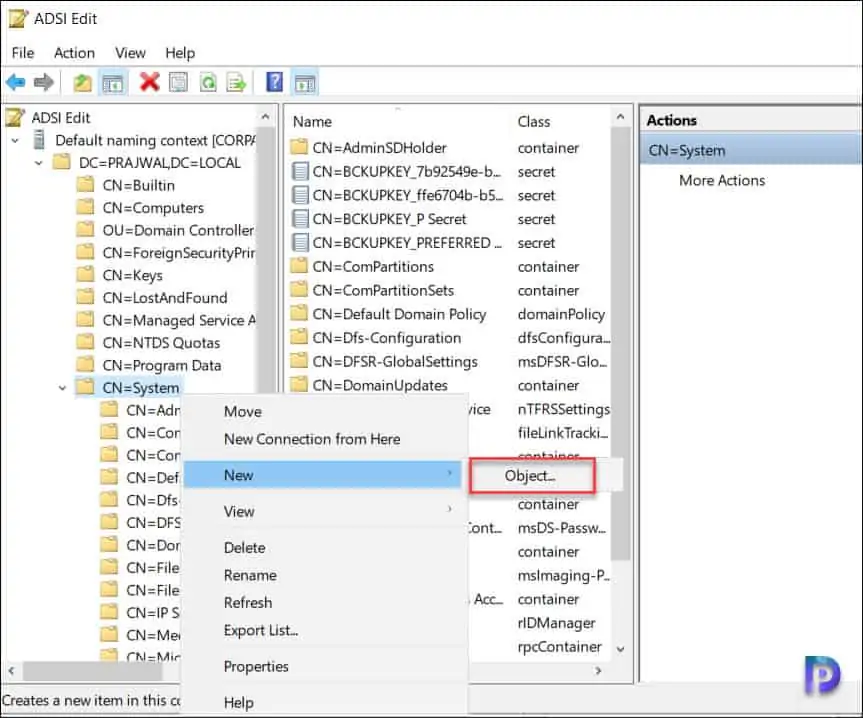The width and height of the screenshot is (863, 718).
Task: Click the Back arrow toolbar icon
Action: (15, 83)
